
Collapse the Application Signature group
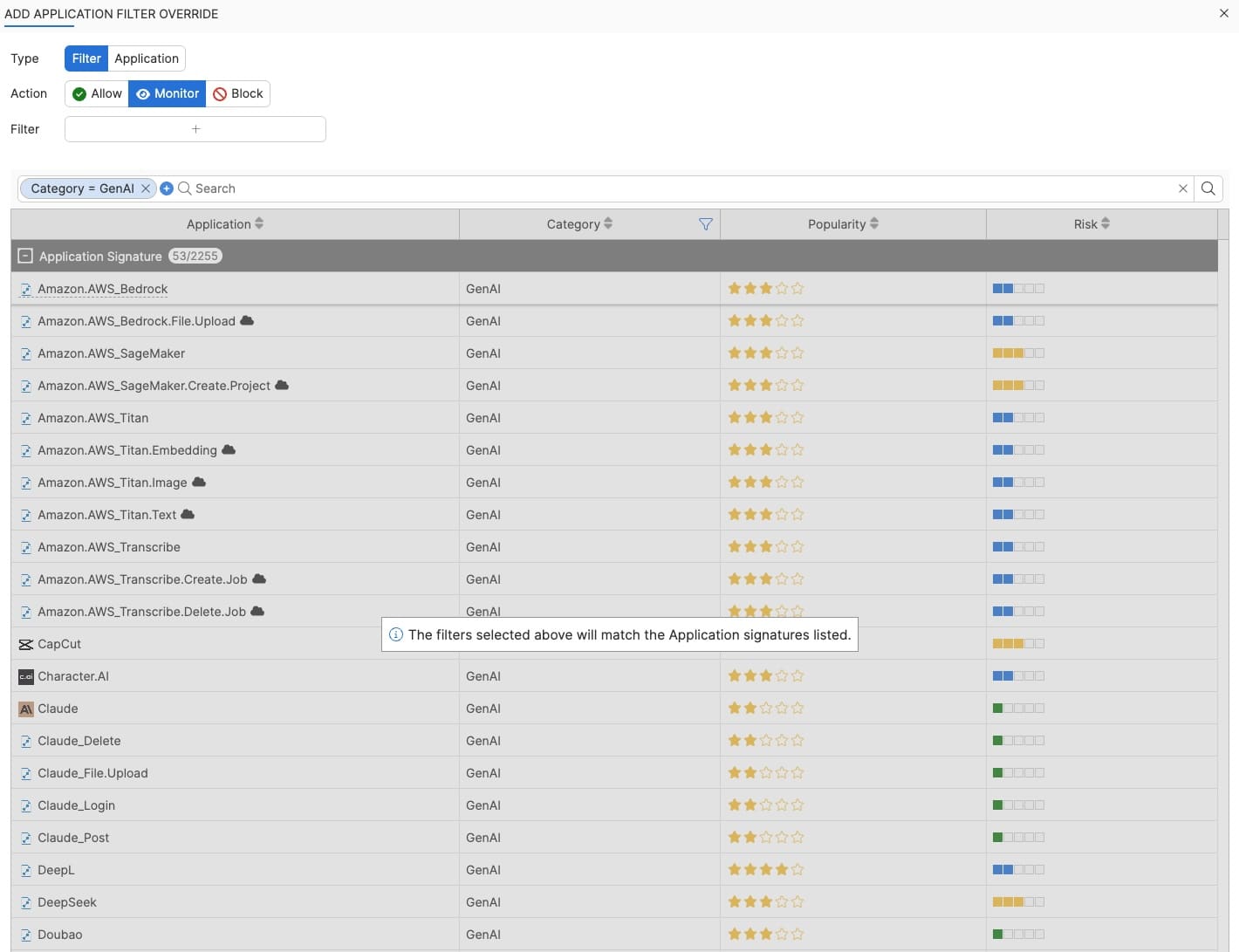25,257
